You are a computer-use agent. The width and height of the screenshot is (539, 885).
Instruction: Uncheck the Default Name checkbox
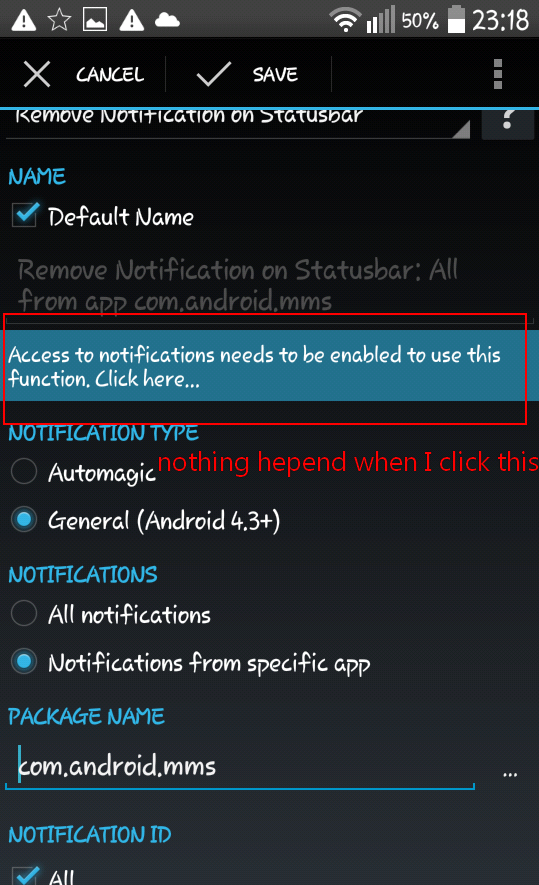point(25,216)
